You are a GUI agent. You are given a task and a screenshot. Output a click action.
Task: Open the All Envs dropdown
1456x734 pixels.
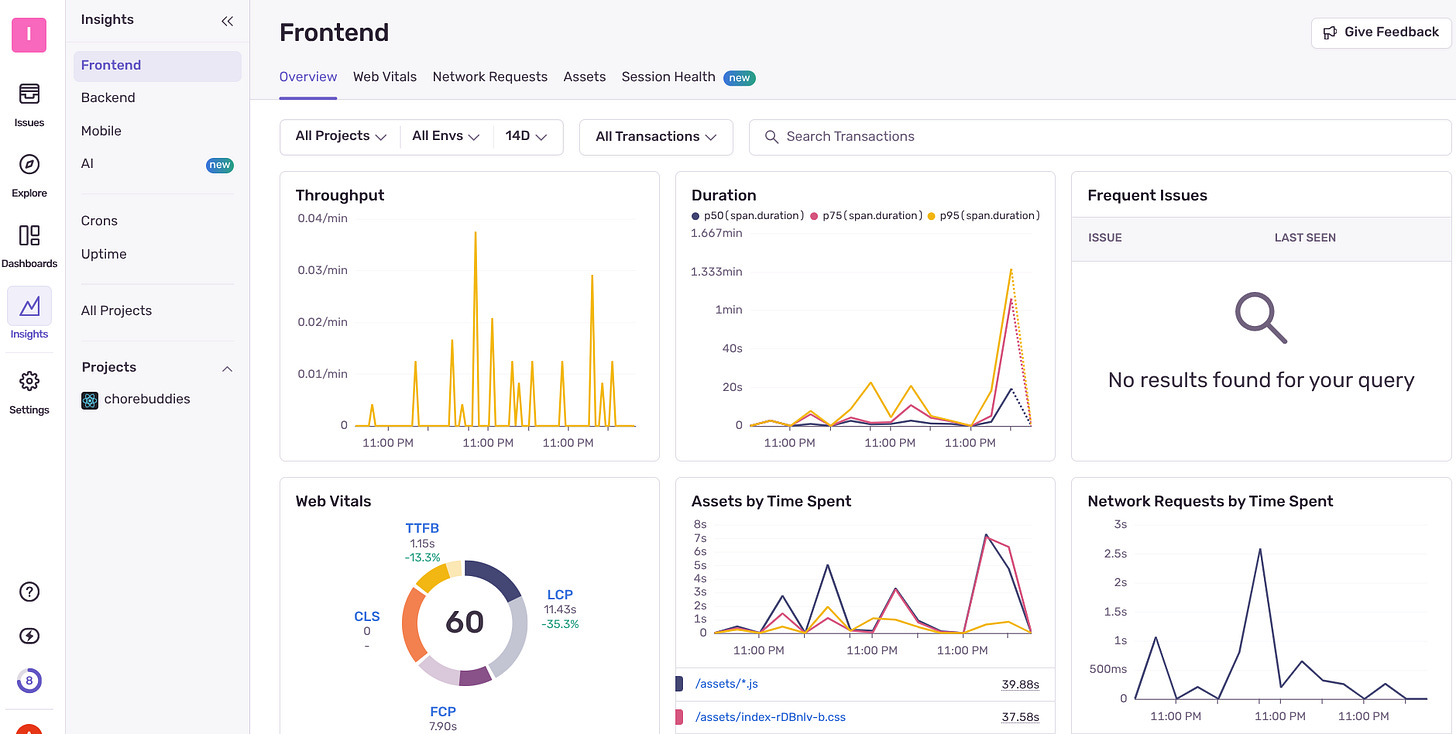tap(446, 136)
